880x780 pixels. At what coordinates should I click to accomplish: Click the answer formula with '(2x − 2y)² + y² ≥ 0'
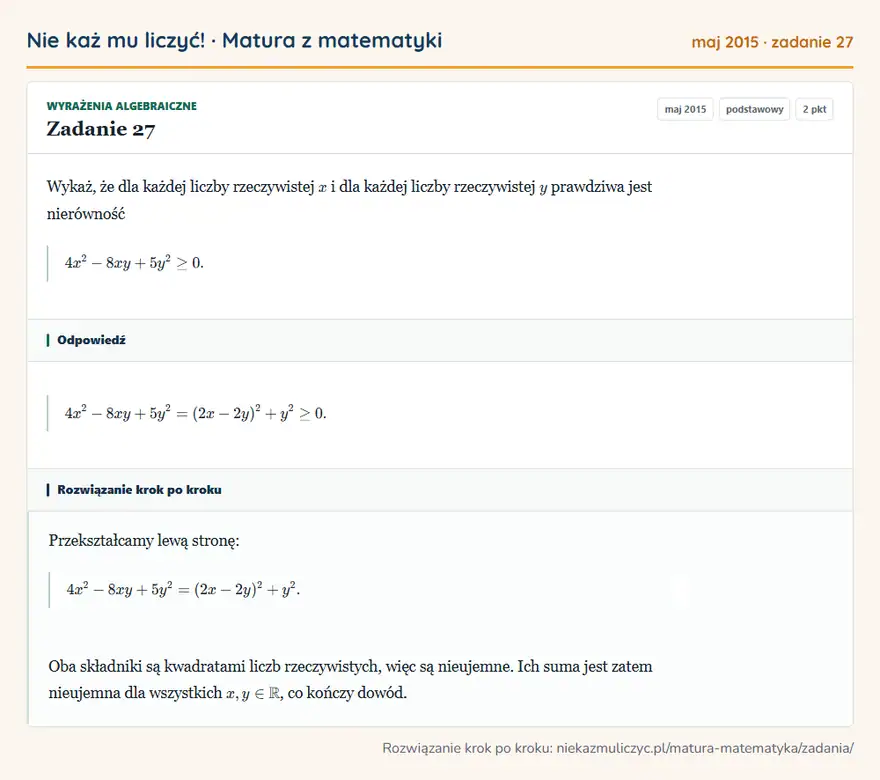[x=195, y=414]
